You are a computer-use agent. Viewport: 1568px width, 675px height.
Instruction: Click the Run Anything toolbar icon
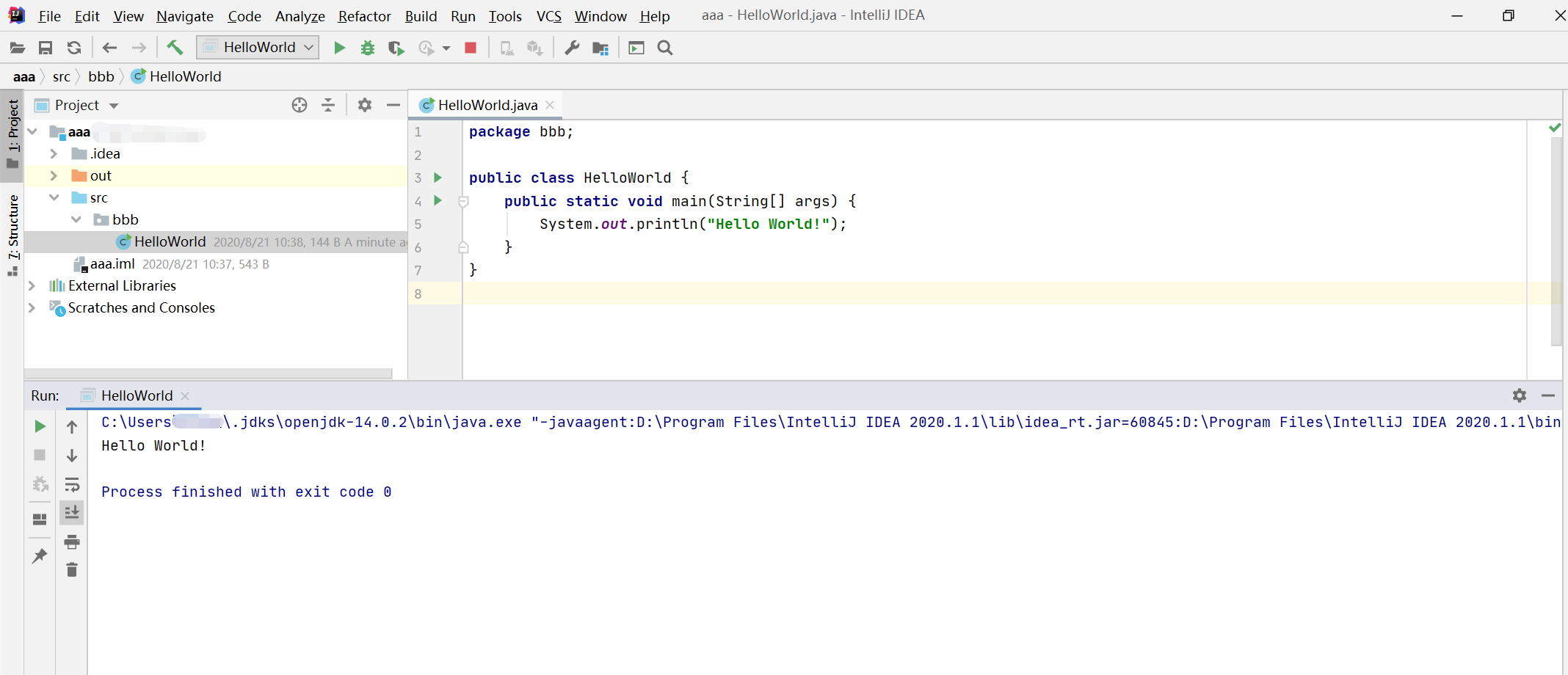coord(636,48)
